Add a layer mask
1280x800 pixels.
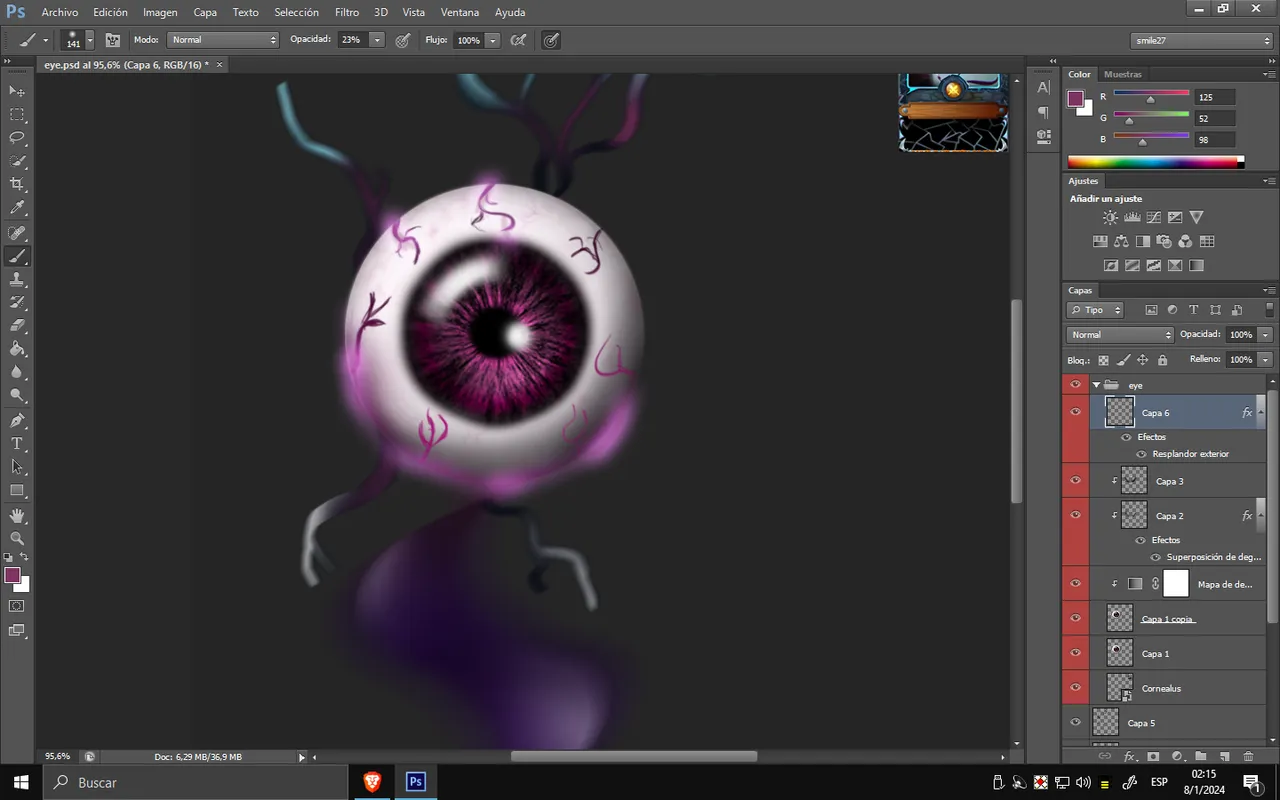click(x=1153, y=757)
